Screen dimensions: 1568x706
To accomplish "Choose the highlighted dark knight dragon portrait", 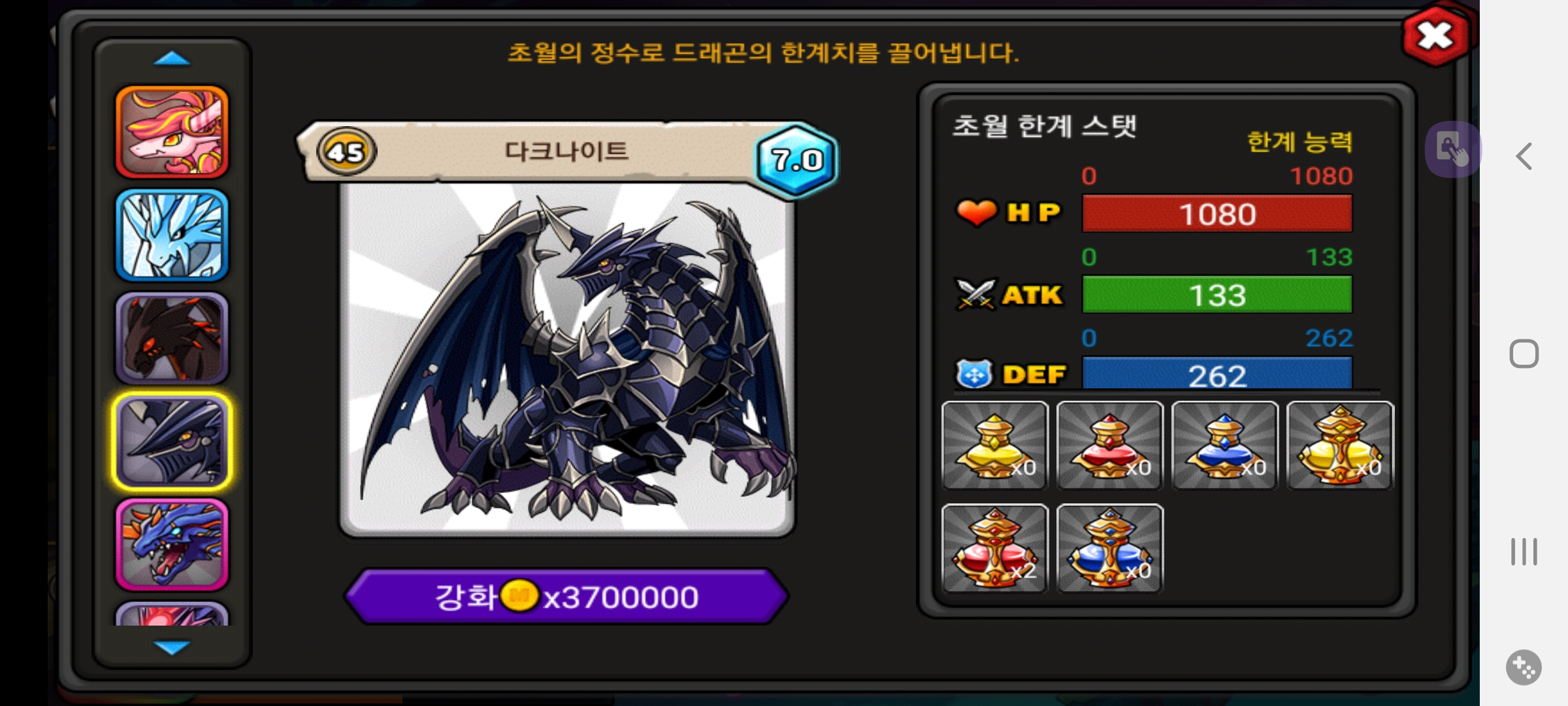I will [172, 441].
